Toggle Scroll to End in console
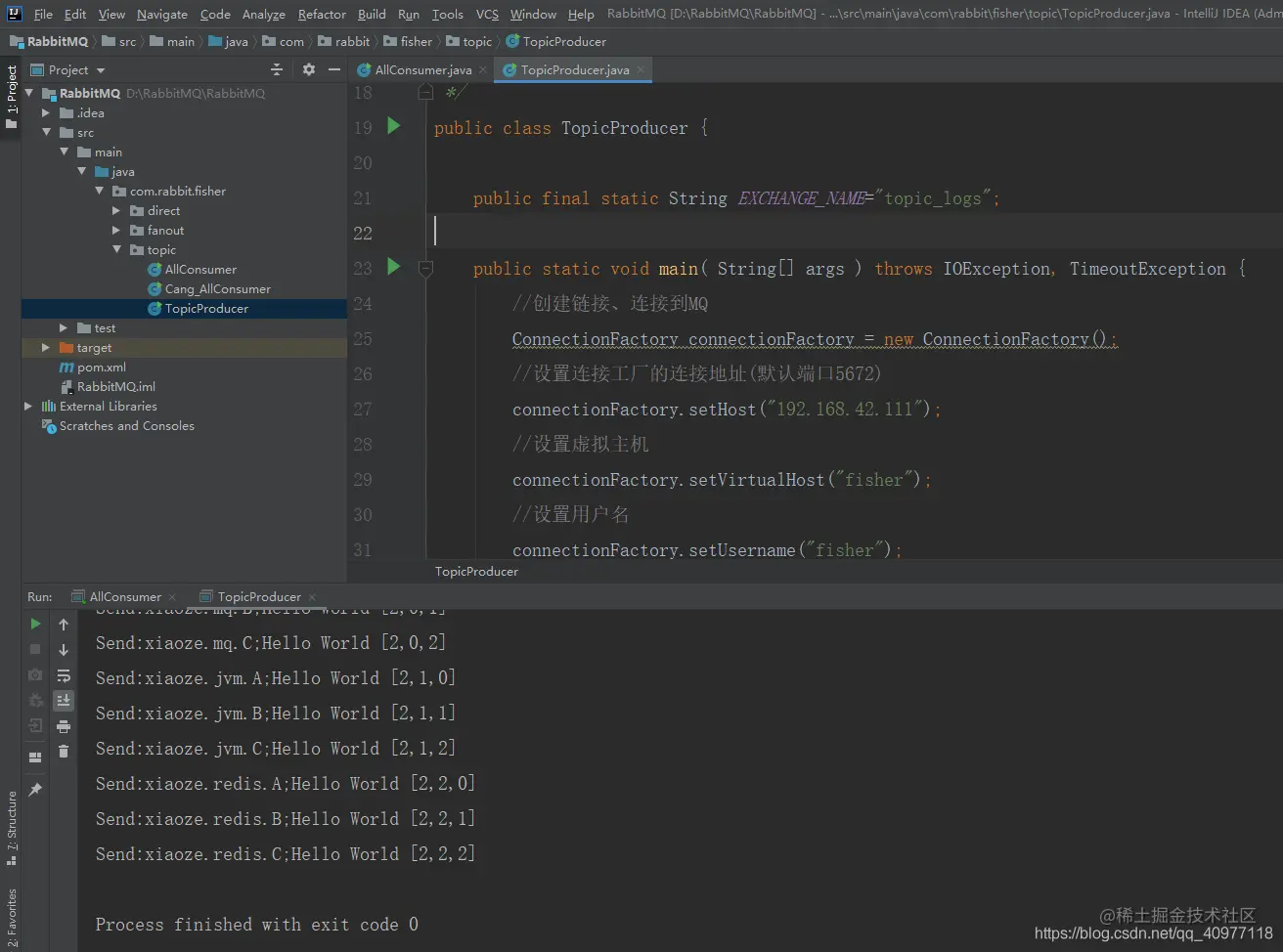Screen dimensions: 1283x952 [x=64, y=700]
